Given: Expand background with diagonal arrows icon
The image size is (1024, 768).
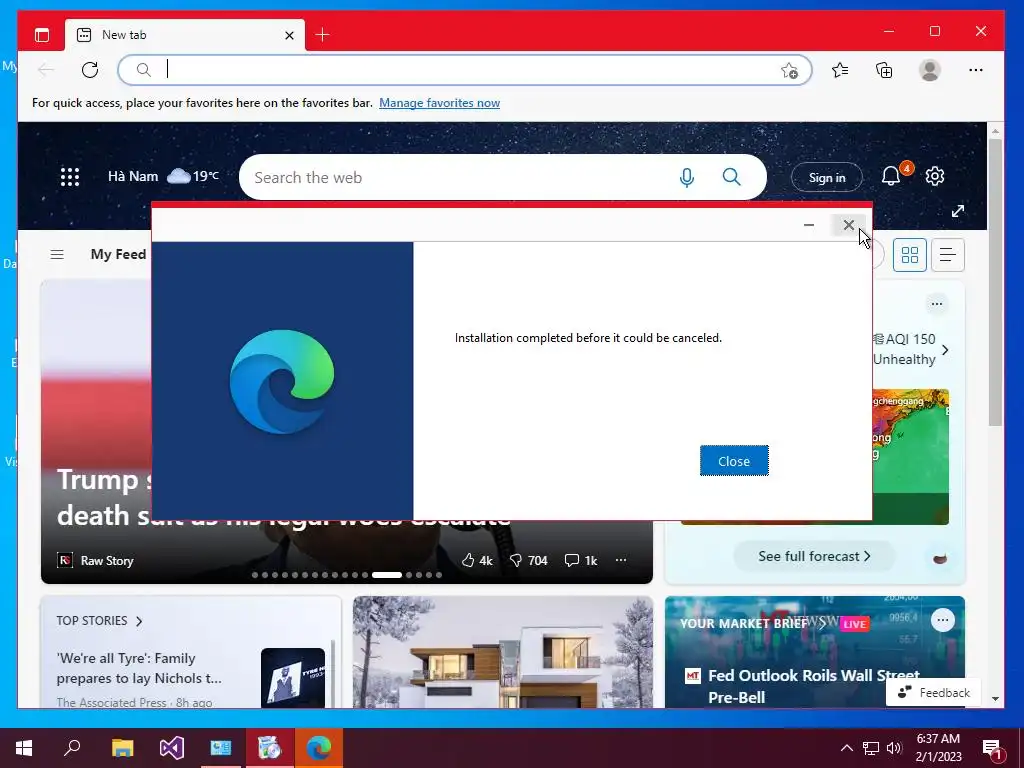Looking at the screenshot, I should pos(957,211).
